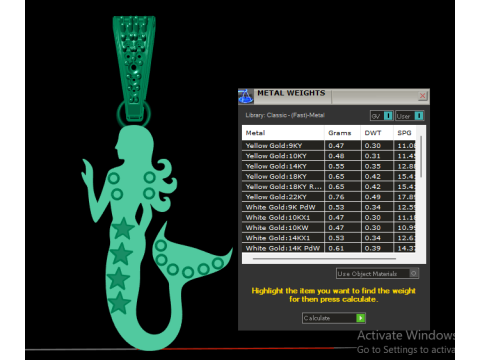The image size is (480, 360).
Task: Click the 0.39 DWT value for 14K PdW
Action: [372, 248]
